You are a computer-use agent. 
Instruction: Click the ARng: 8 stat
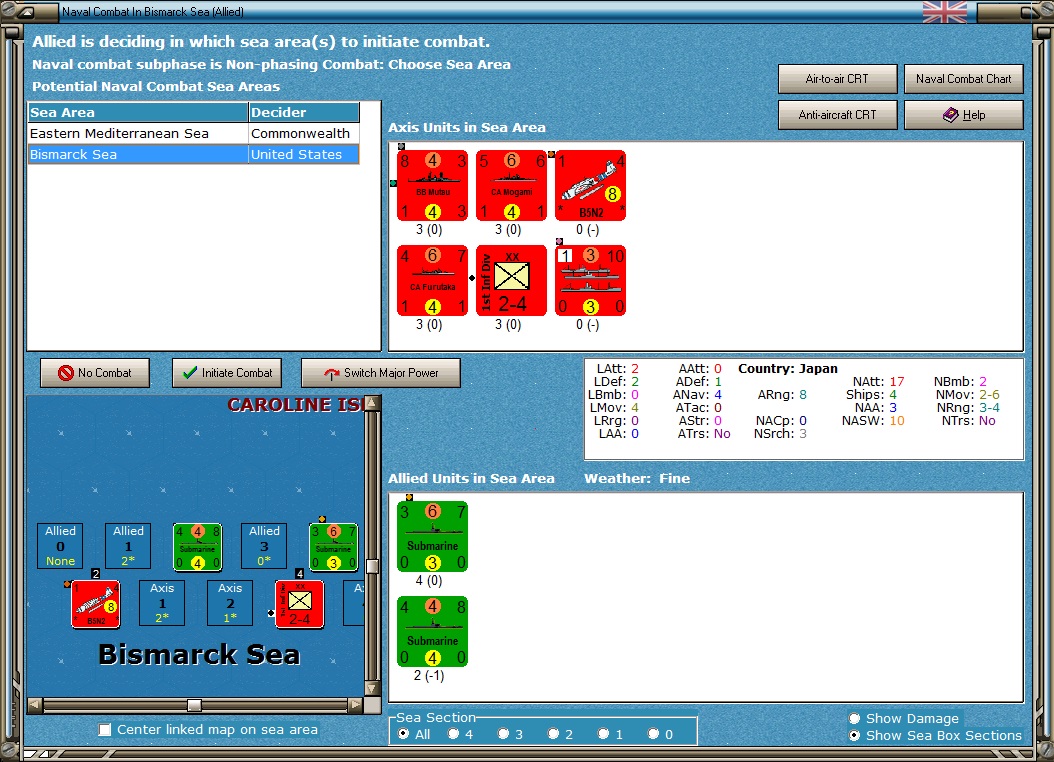click(x=782, y=394)
